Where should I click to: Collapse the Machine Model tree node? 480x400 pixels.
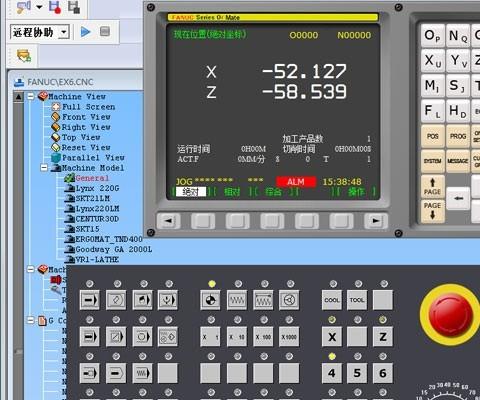44,167
